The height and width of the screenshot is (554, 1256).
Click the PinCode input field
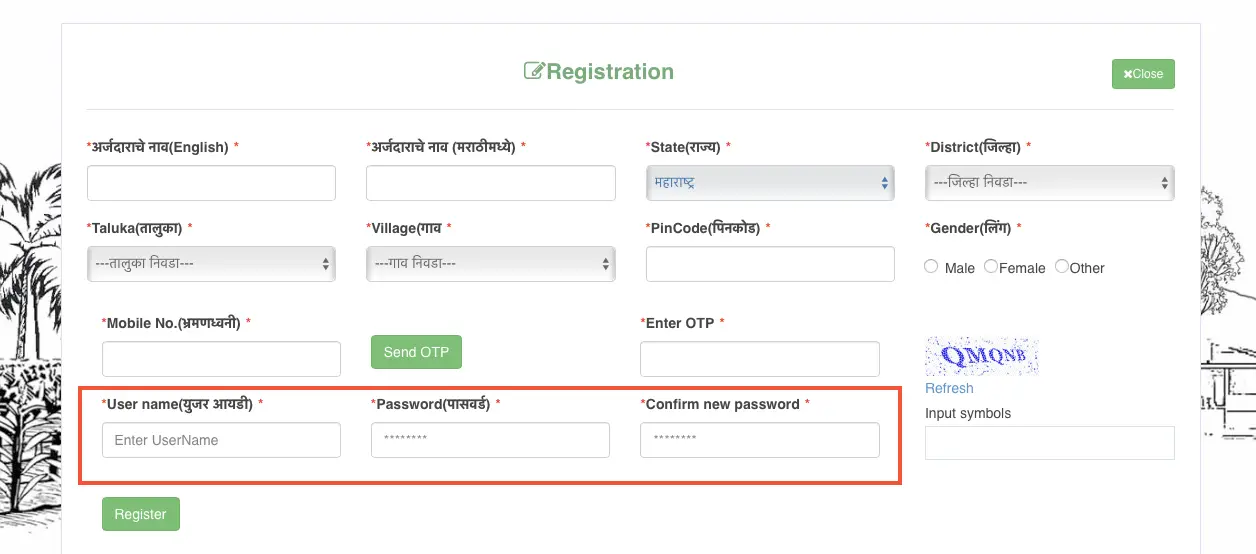tap(769, 264)
